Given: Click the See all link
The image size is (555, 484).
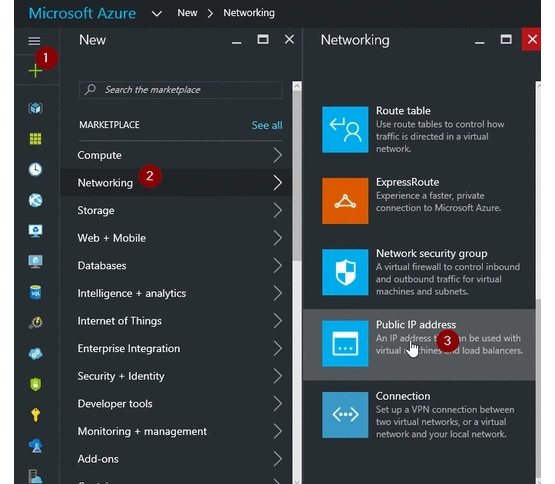Looking at the screenshot, I should (267, 125).
